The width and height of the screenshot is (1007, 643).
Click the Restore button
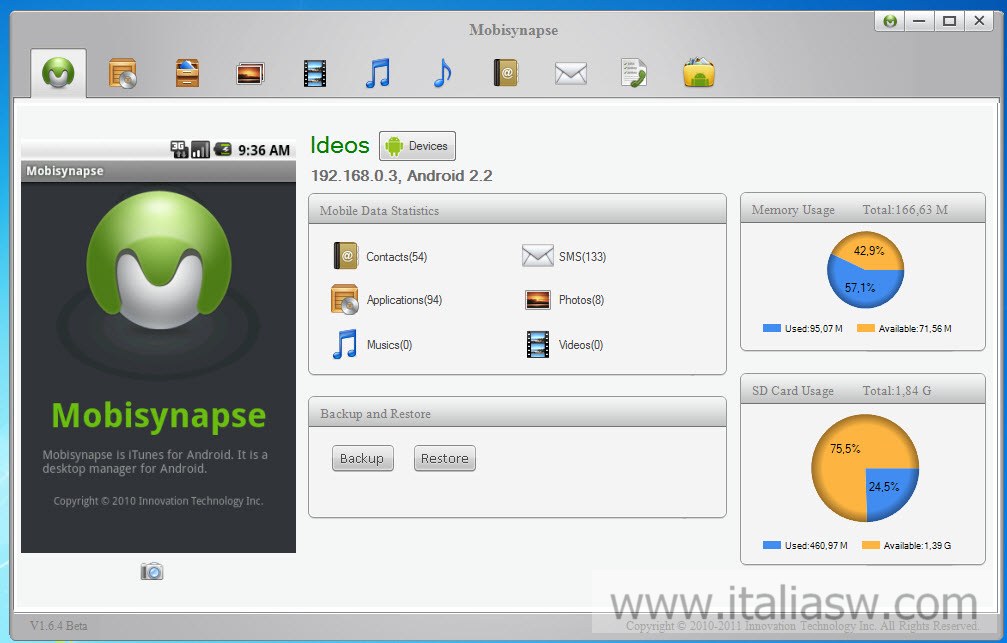coord(444,458)
